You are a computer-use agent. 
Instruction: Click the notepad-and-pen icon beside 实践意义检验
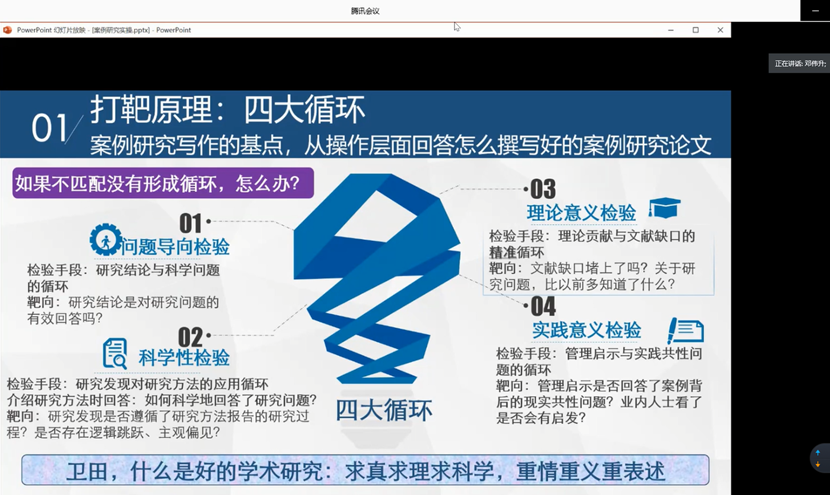[685, 330]
